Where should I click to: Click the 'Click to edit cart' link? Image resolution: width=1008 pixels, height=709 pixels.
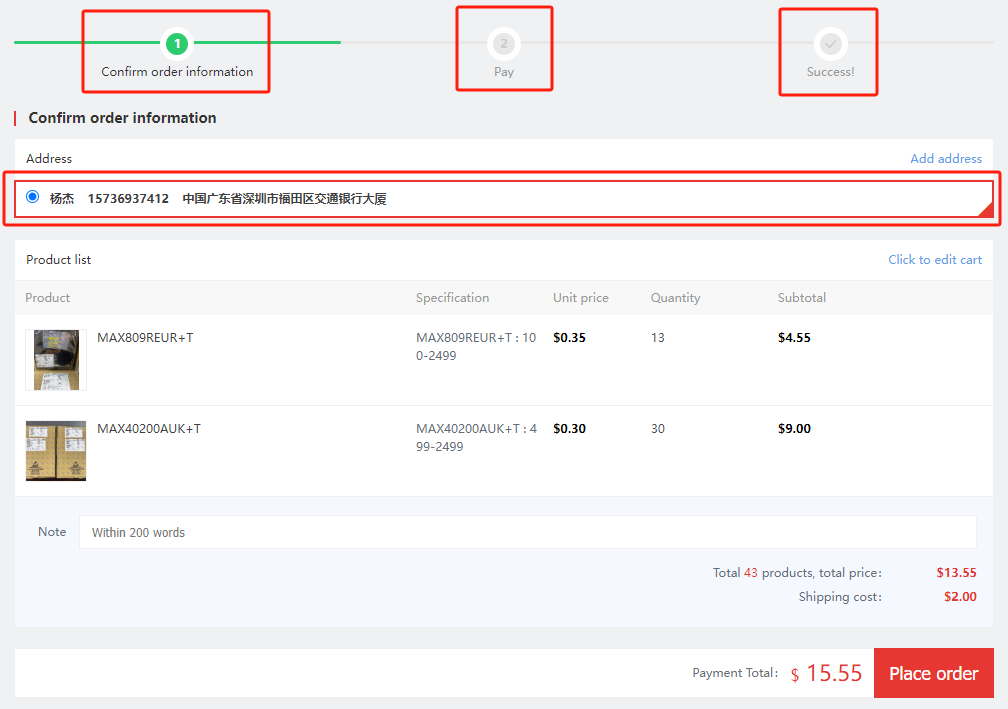tap(934, 260)
